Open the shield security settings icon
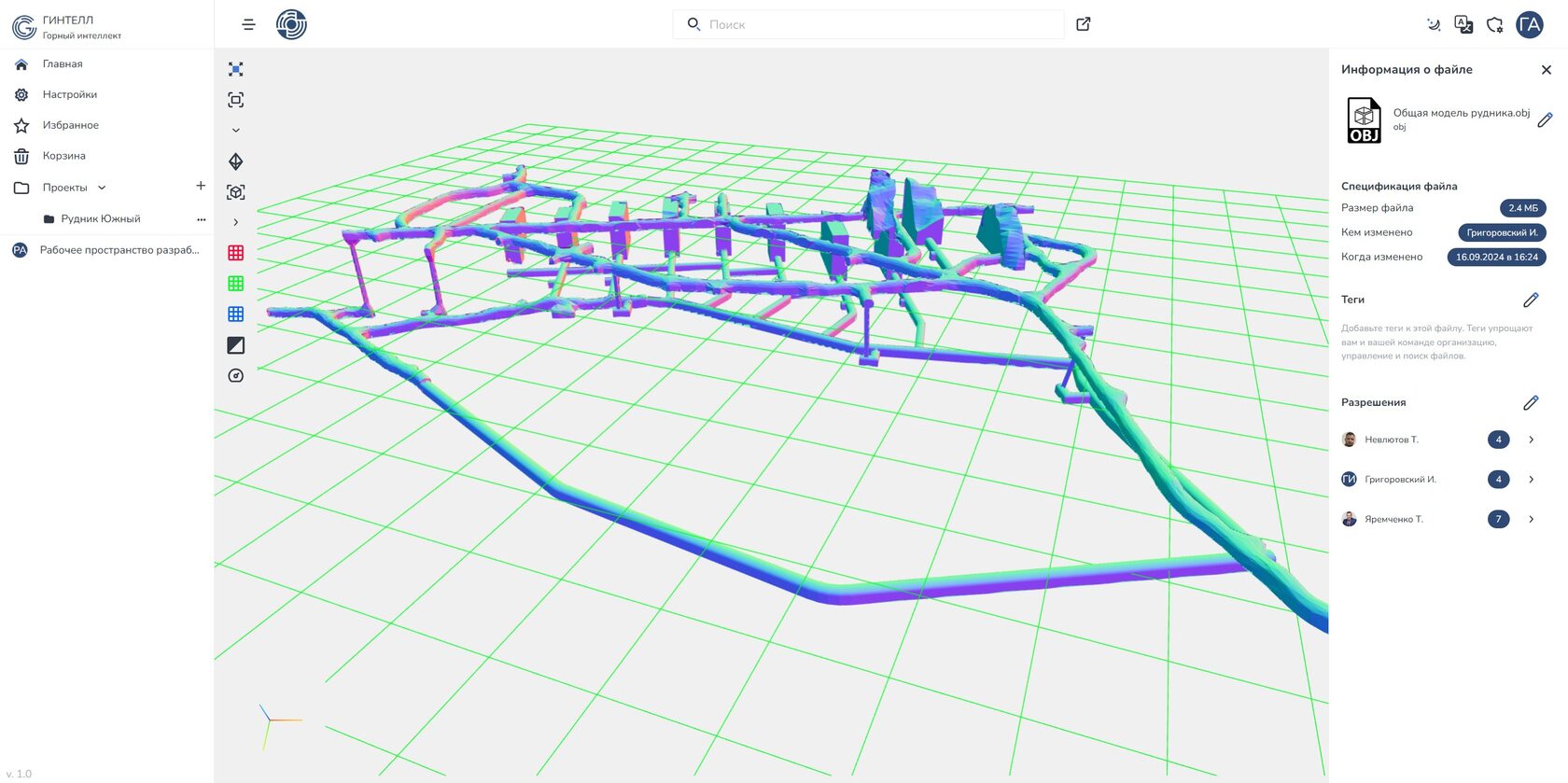 coord(1495,25)
